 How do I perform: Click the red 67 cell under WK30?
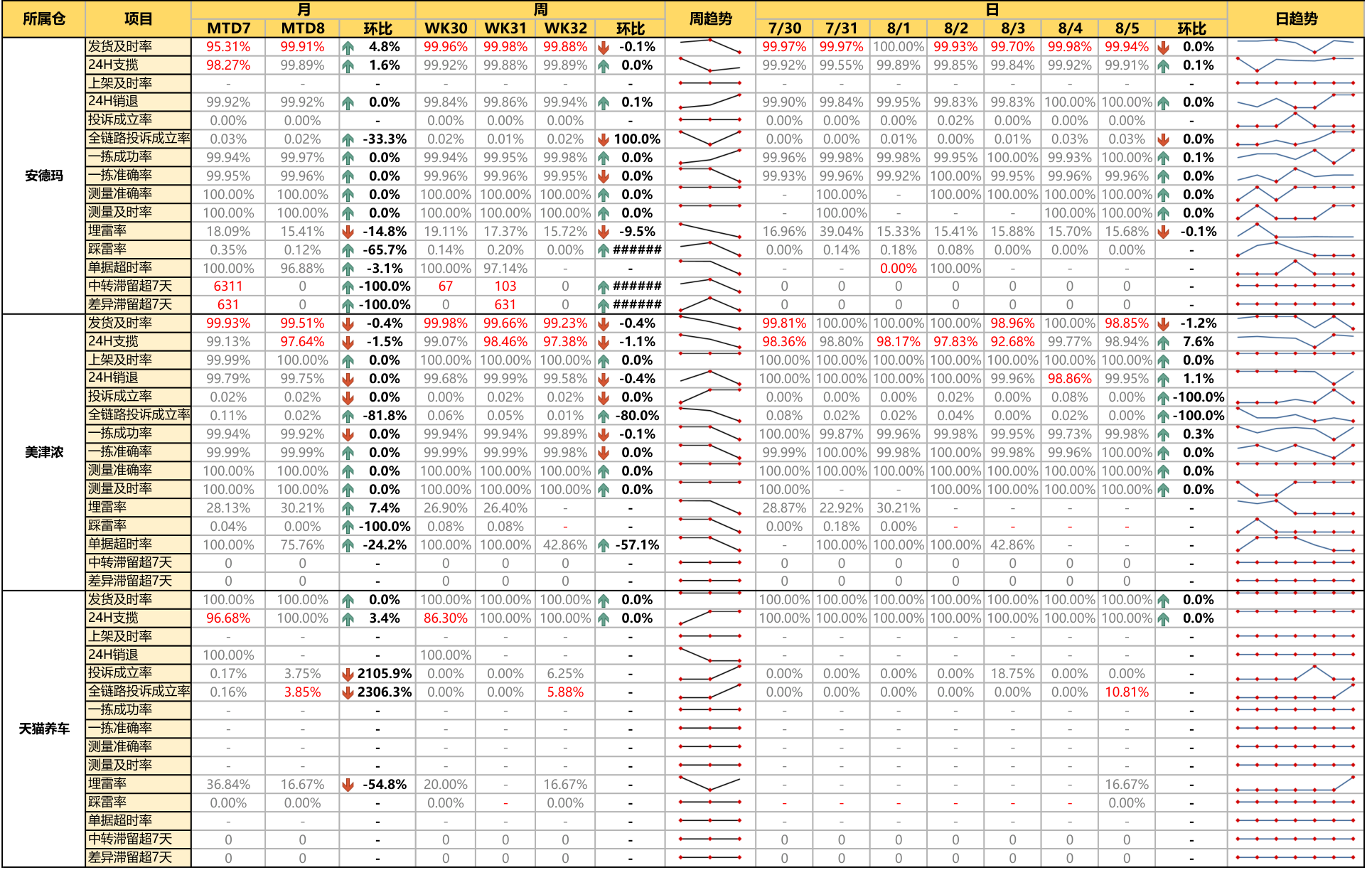[x=446, y=286]
